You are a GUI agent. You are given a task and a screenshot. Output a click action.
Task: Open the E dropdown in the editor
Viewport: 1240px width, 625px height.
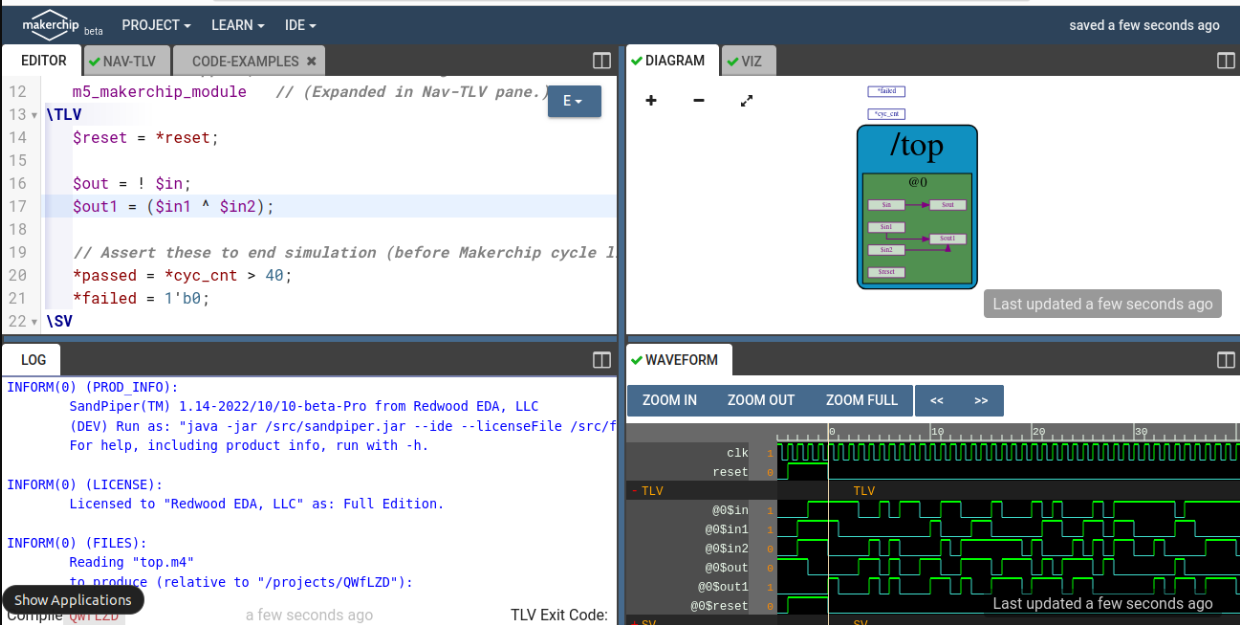click(x=574, y=101)
